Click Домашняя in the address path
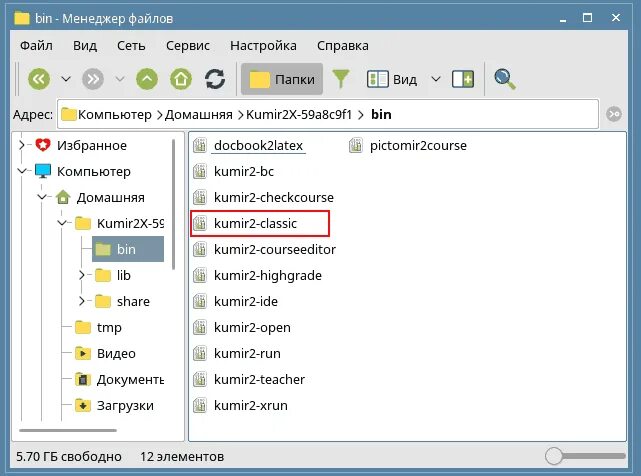Screen dimensions: 641x476 199,115
